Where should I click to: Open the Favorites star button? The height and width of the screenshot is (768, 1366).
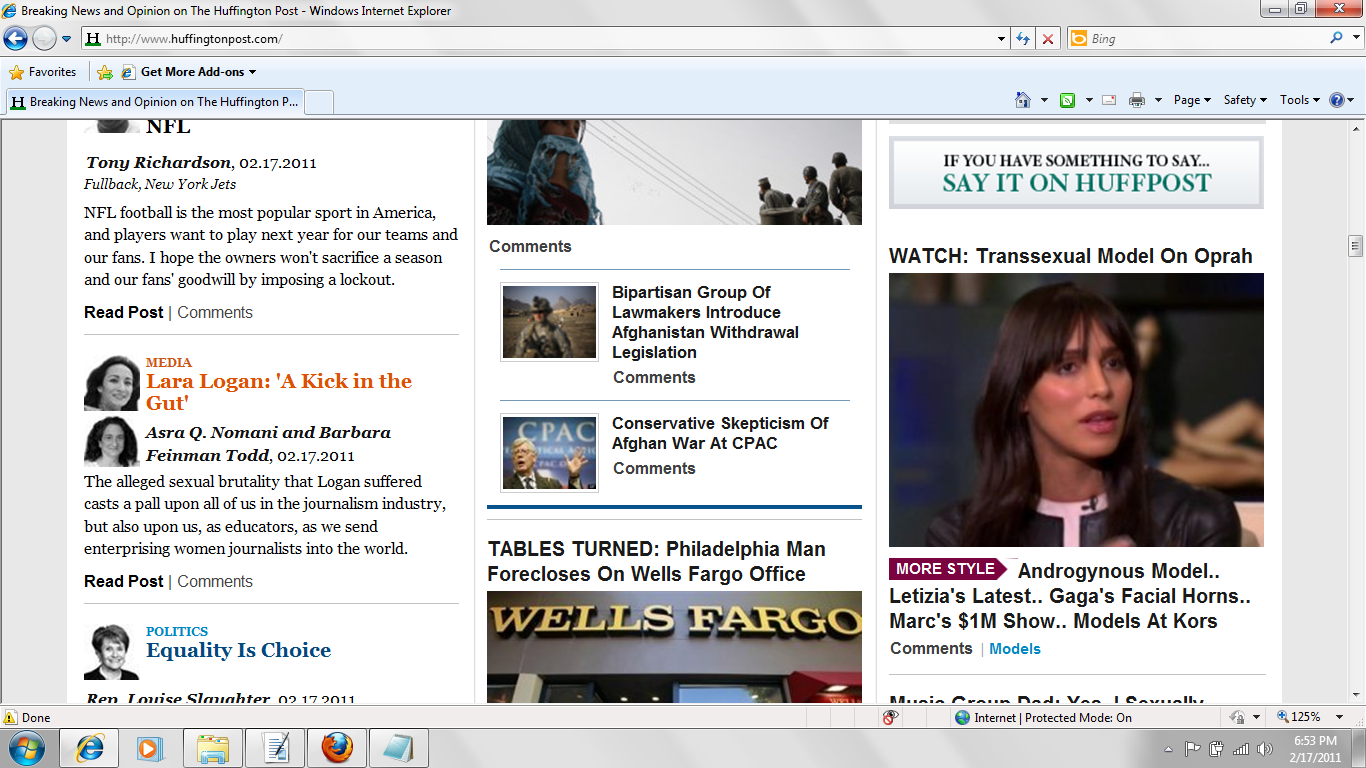pyautogui.click(x=42, y=72)
